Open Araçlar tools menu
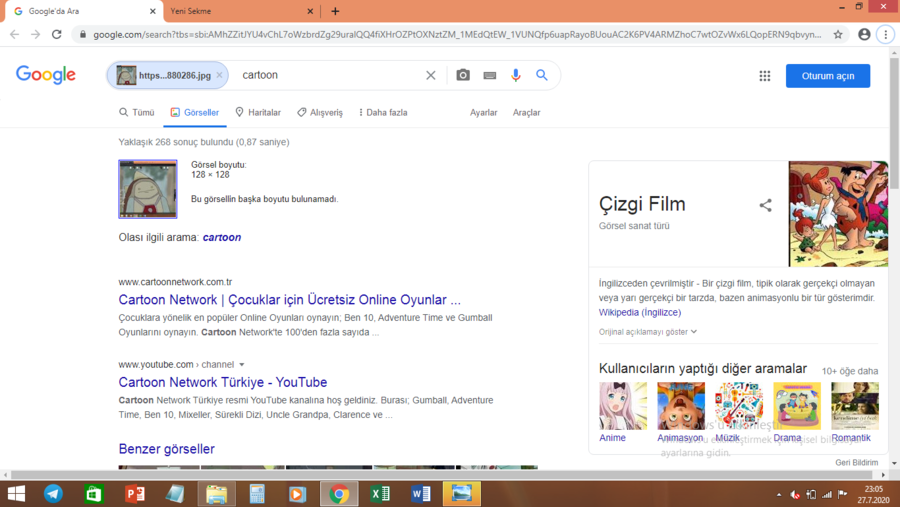900x507 pixels. tap(526, 113)
